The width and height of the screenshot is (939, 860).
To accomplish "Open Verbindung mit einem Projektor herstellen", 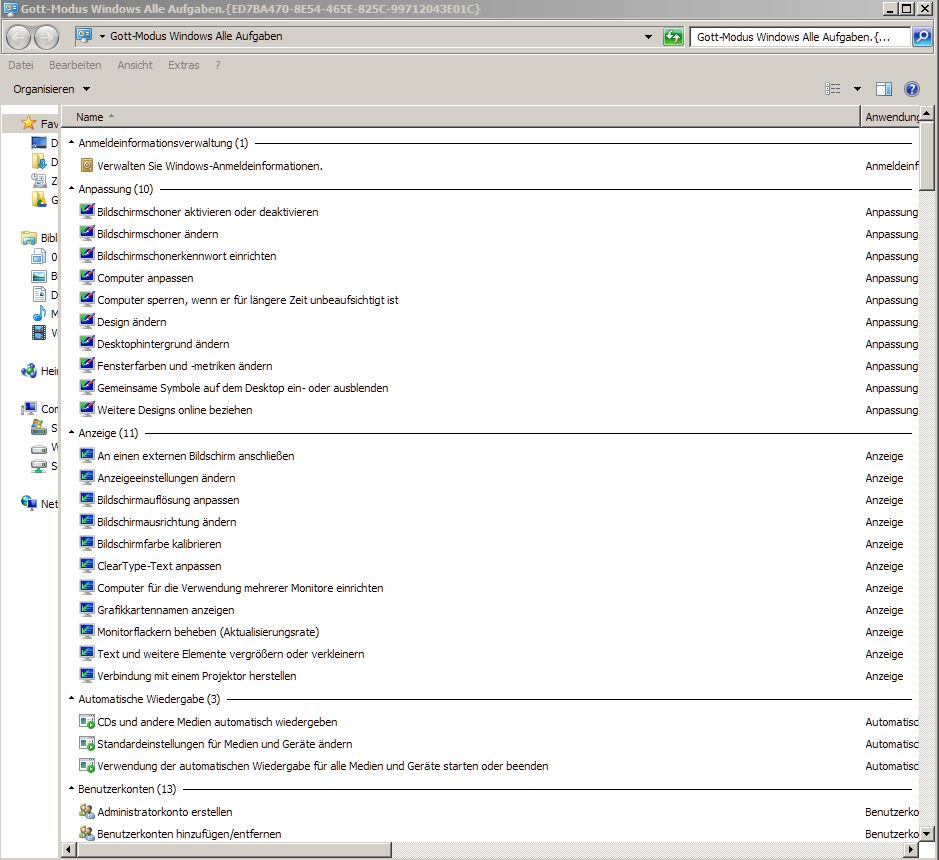I will [x=196, y=676].
